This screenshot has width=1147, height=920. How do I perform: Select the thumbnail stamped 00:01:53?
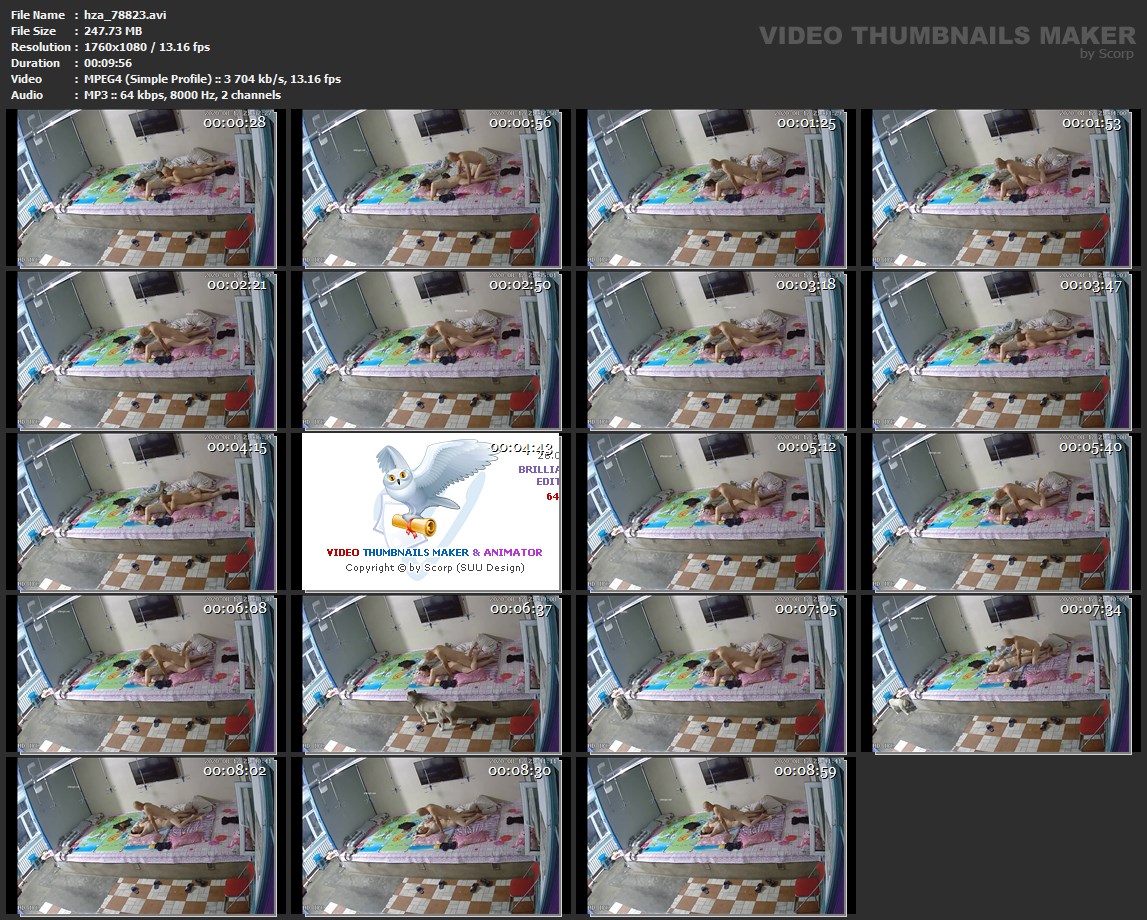click(1001, 189)
